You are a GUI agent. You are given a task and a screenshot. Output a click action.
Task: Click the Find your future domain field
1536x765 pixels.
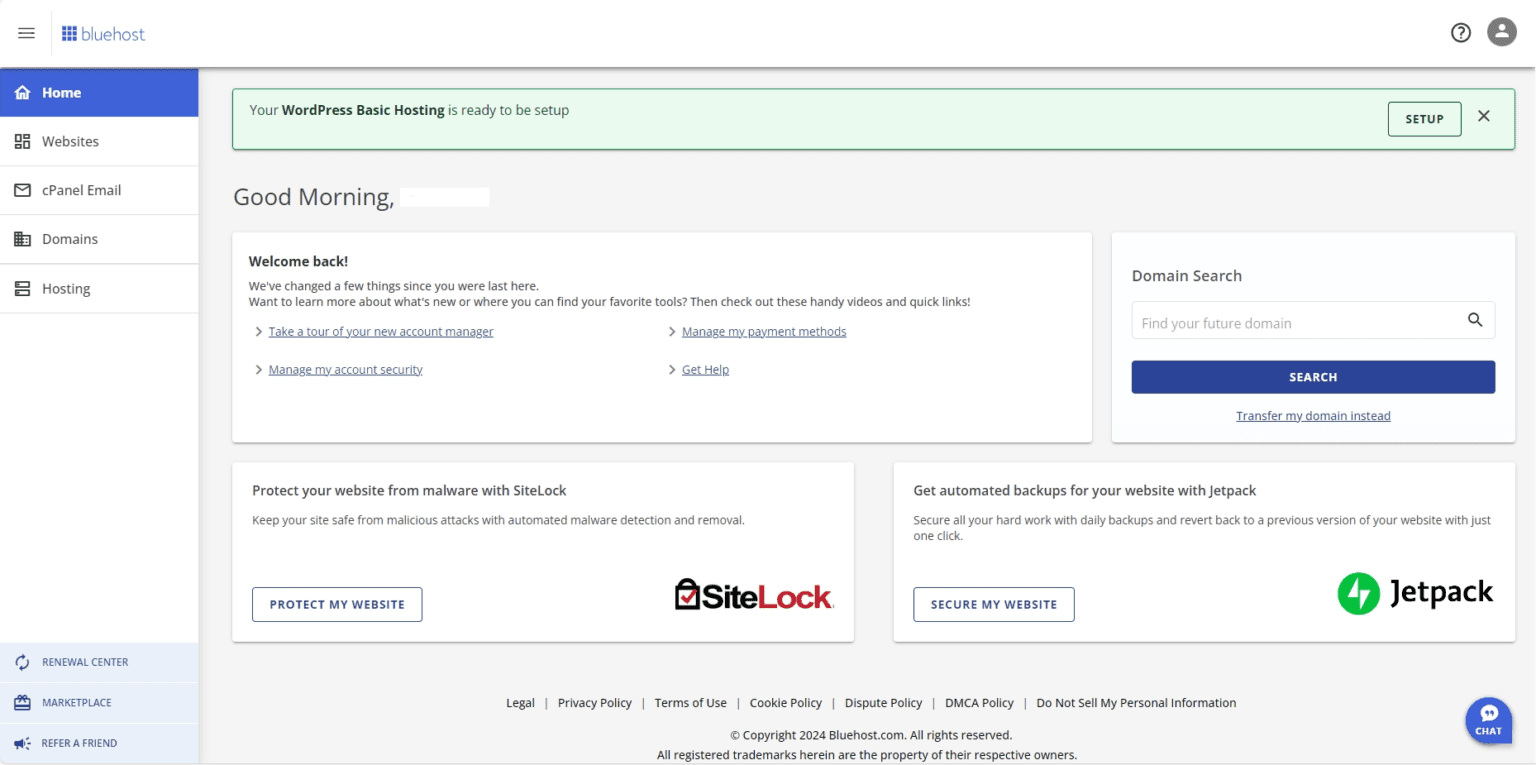(1290, 321)
